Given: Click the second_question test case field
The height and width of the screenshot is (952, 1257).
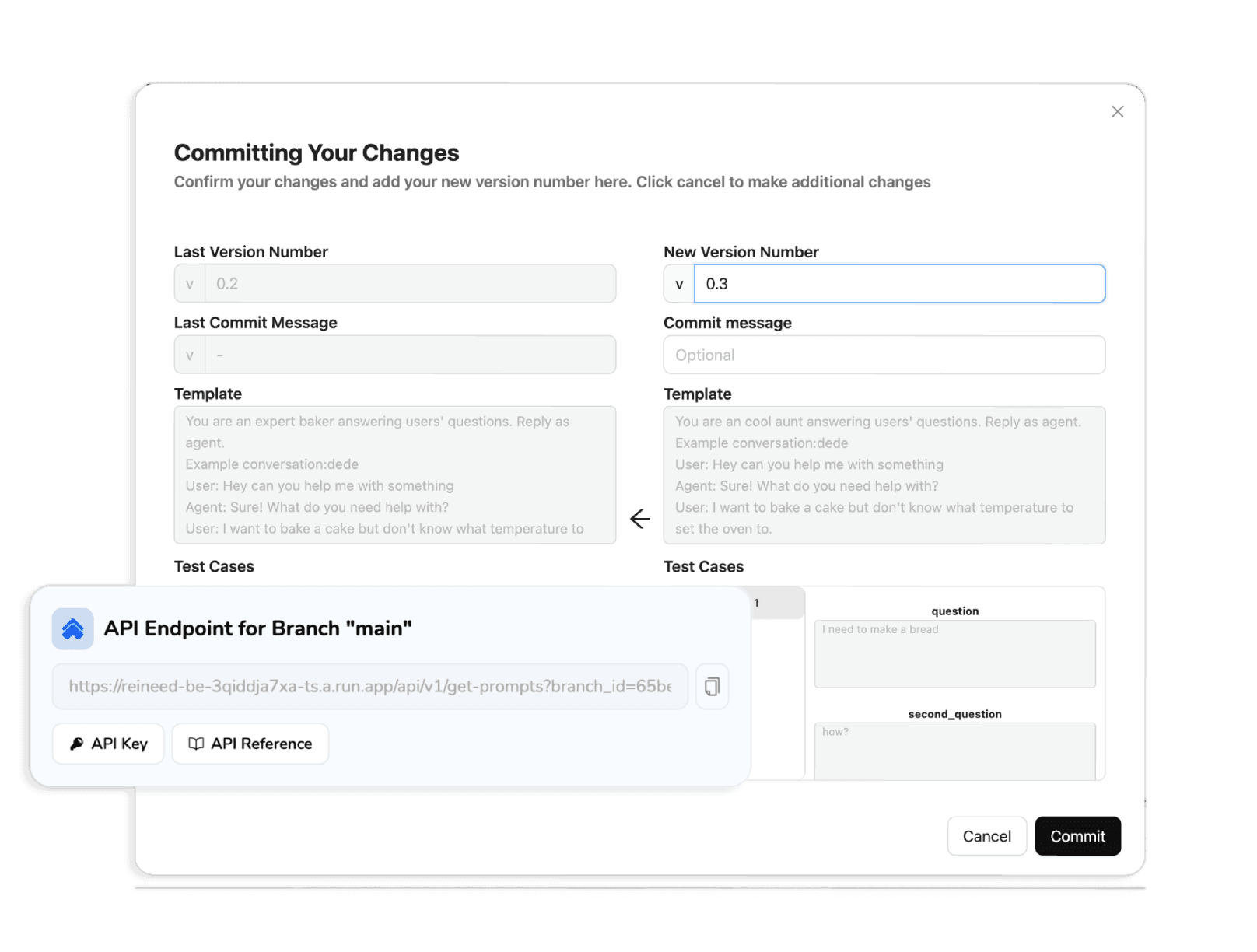Looking at the screenshot, I should [x=954, y=751].
